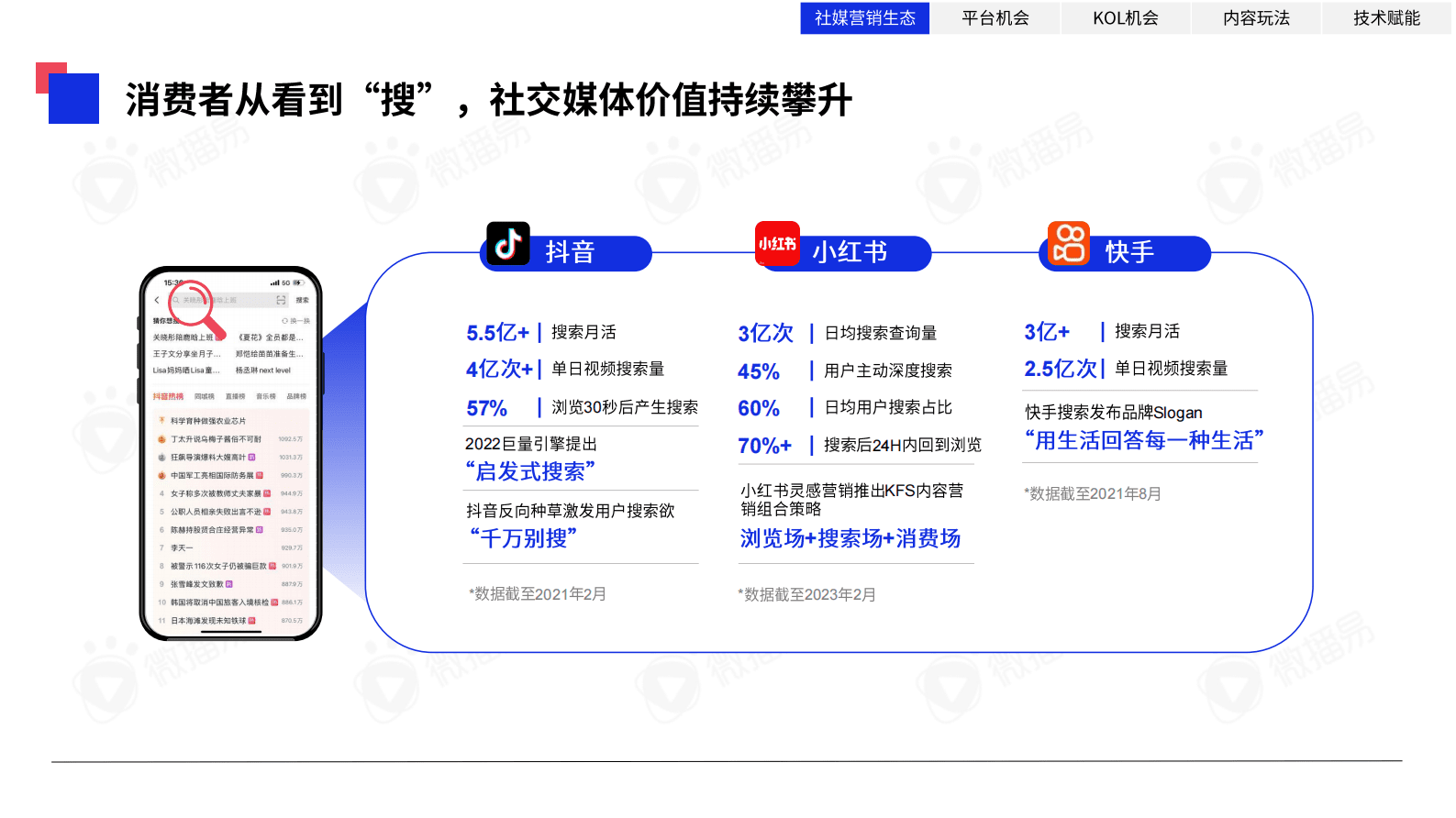The height and width of the screenshot is (818, 1456).
Task: Click the Douyin stat 5.5亿+
Action: click(x=498, y=333)
